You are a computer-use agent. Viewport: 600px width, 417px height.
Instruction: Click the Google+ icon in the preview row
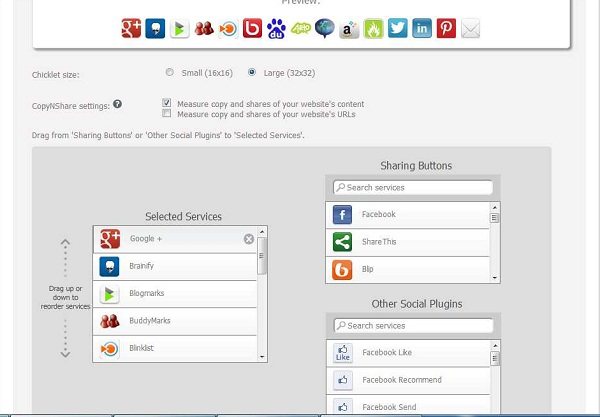click(131, 28)
